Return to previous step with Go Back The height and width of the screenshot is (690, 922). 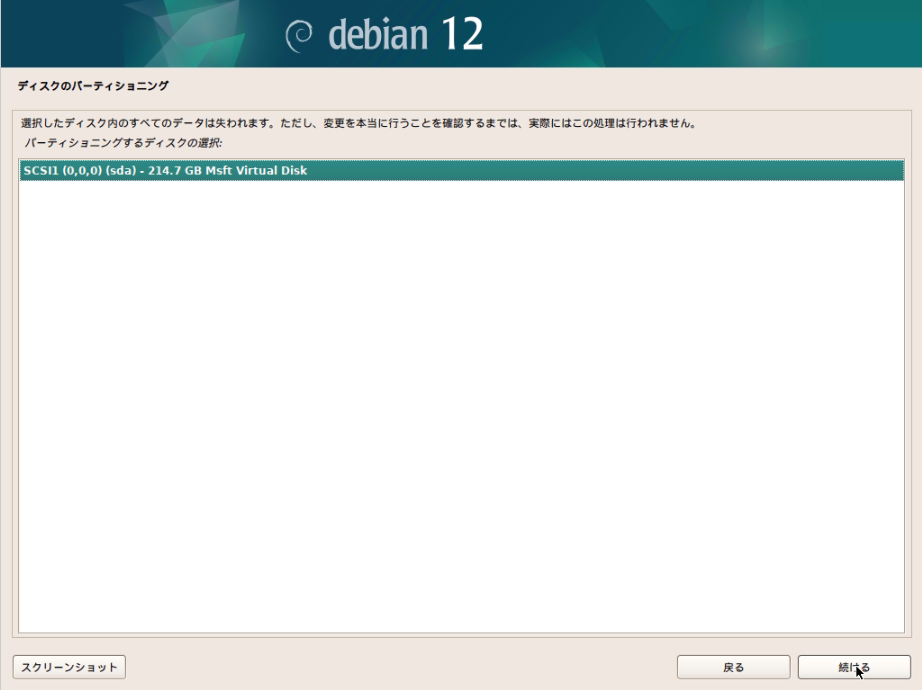click(x=733, y=666)
